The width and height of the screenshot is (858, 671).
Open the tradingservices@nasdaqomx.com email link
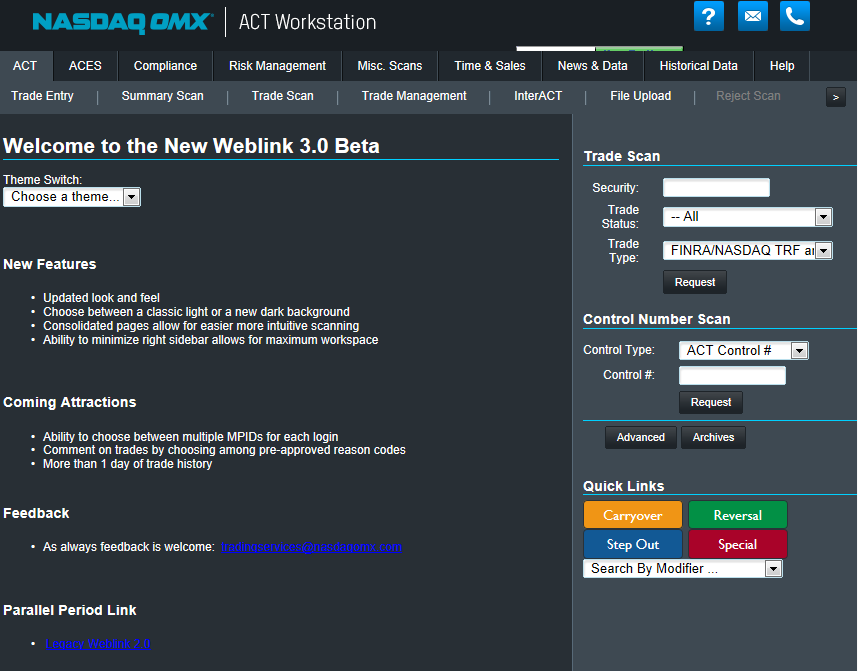[311, 547]
